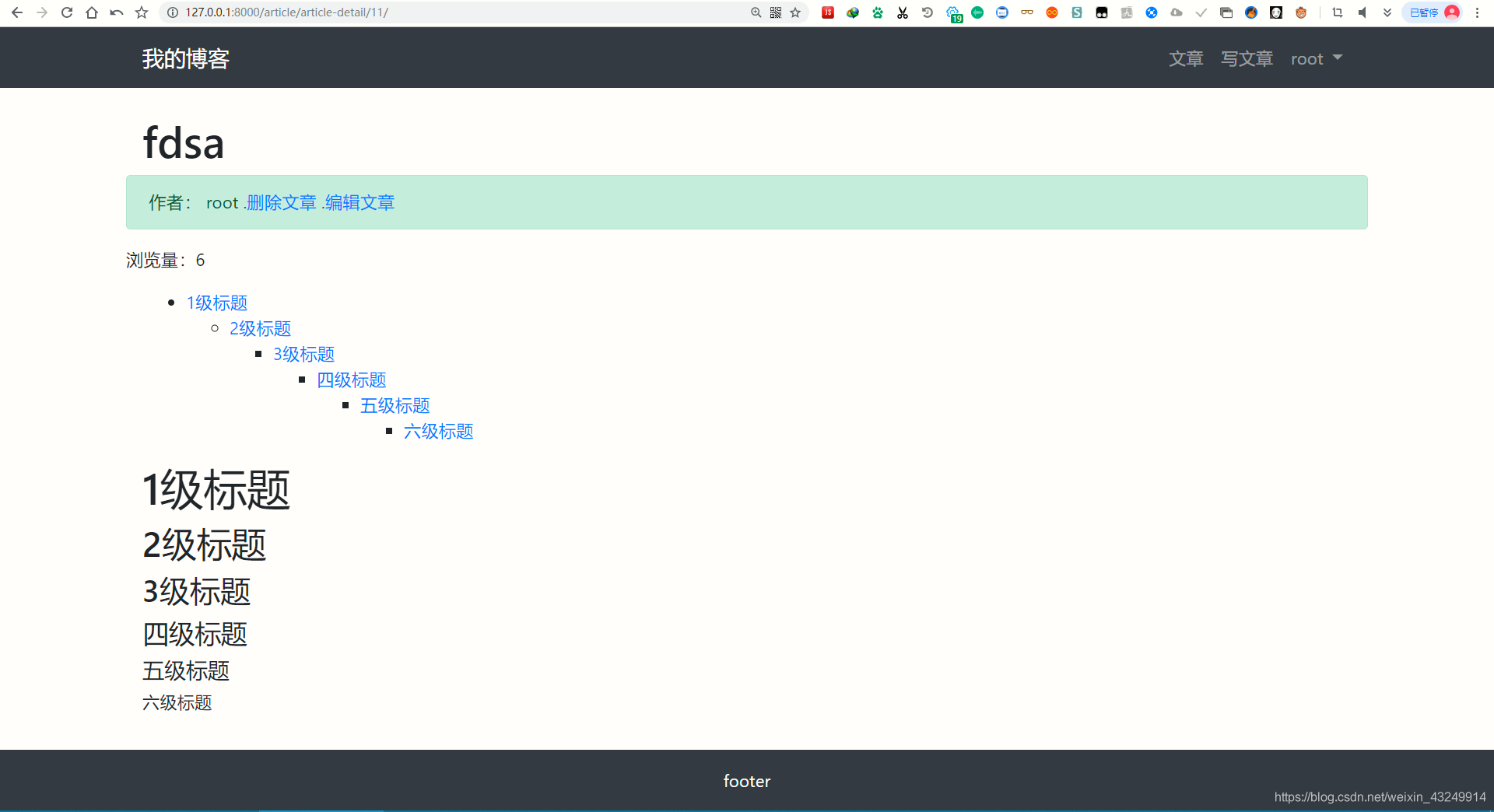Open the browser three-dot menu
Screen dimensions: 1494x812
[x=1477, y=12]
